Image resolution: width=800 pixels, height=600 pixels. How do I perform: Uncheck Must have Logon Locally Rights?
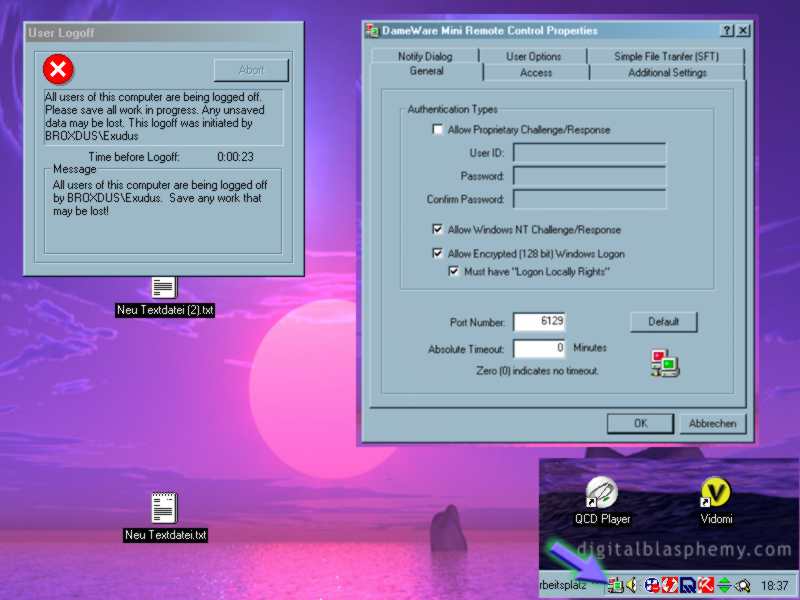point(454,271)
